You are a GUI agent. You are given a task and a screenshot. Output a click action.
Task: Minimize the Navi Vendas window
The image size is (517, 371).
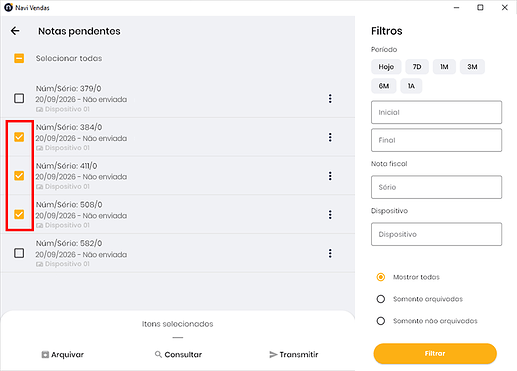[x=456, y=7]
